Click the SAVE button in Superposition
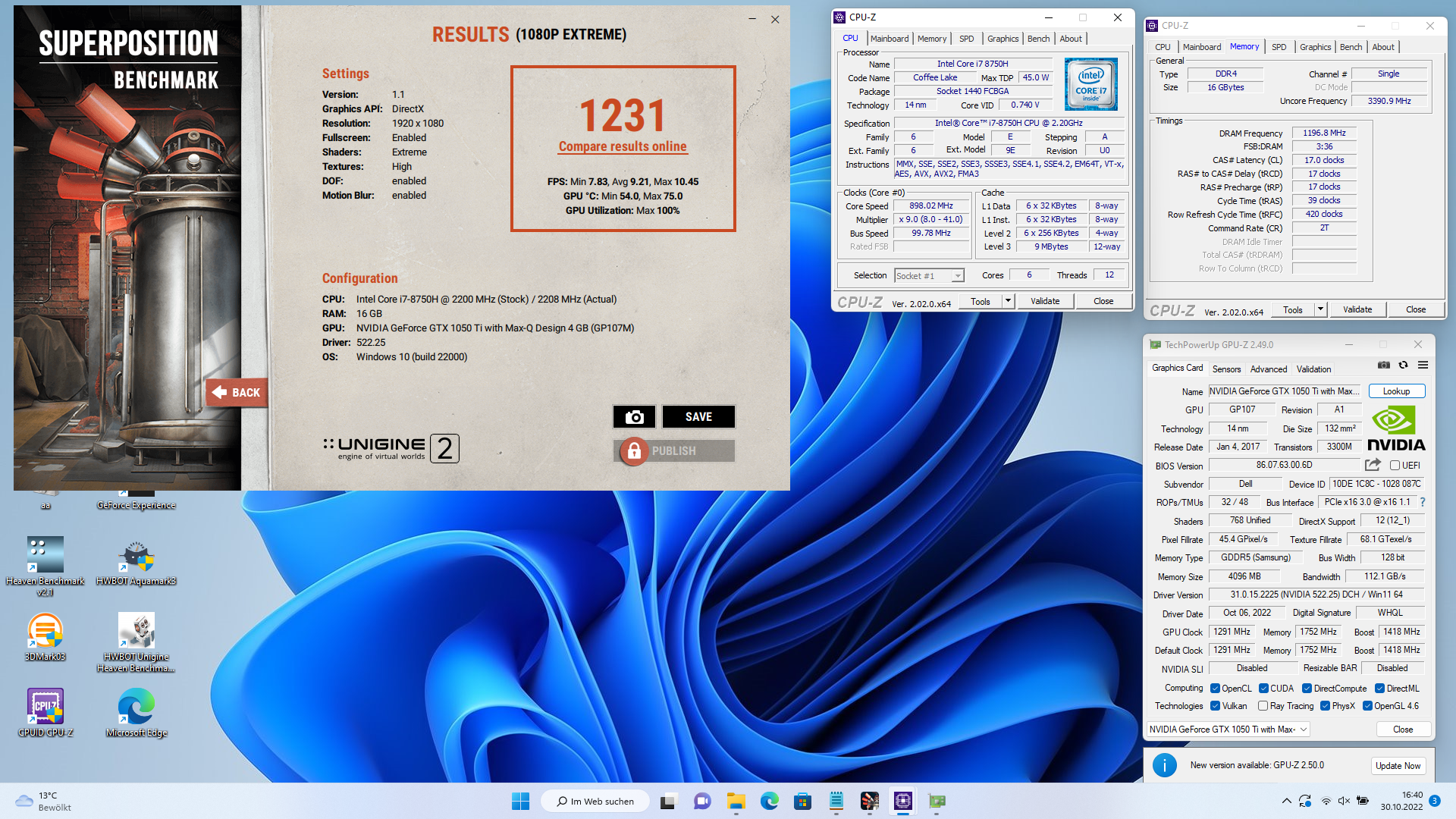Screen dimensions: 1456x819 [x=698, y=416]
